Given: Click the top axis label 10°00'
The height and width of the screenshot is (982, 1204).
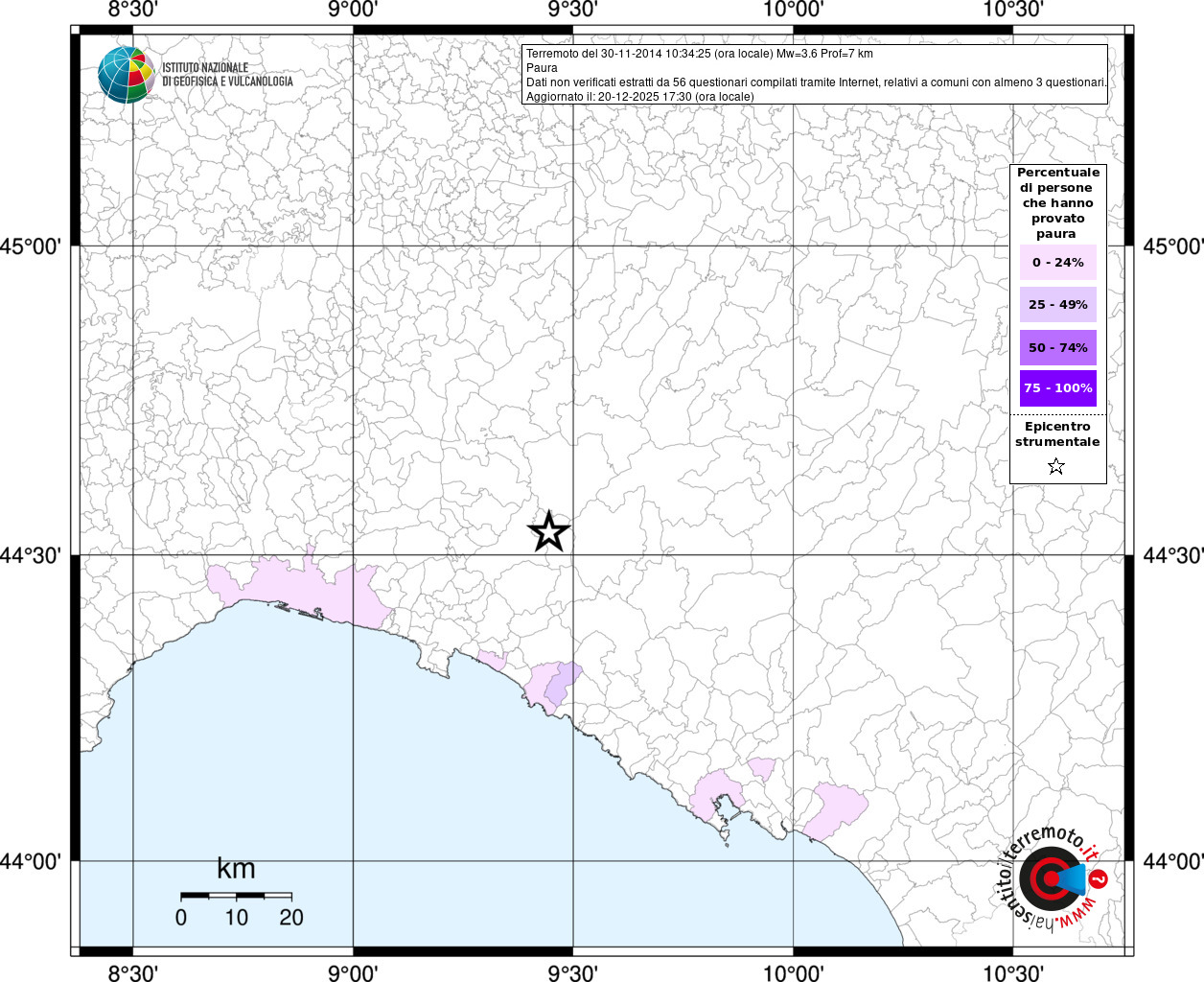Looking at the screenshot, I should pyautogui.click(x=794, y=10).
